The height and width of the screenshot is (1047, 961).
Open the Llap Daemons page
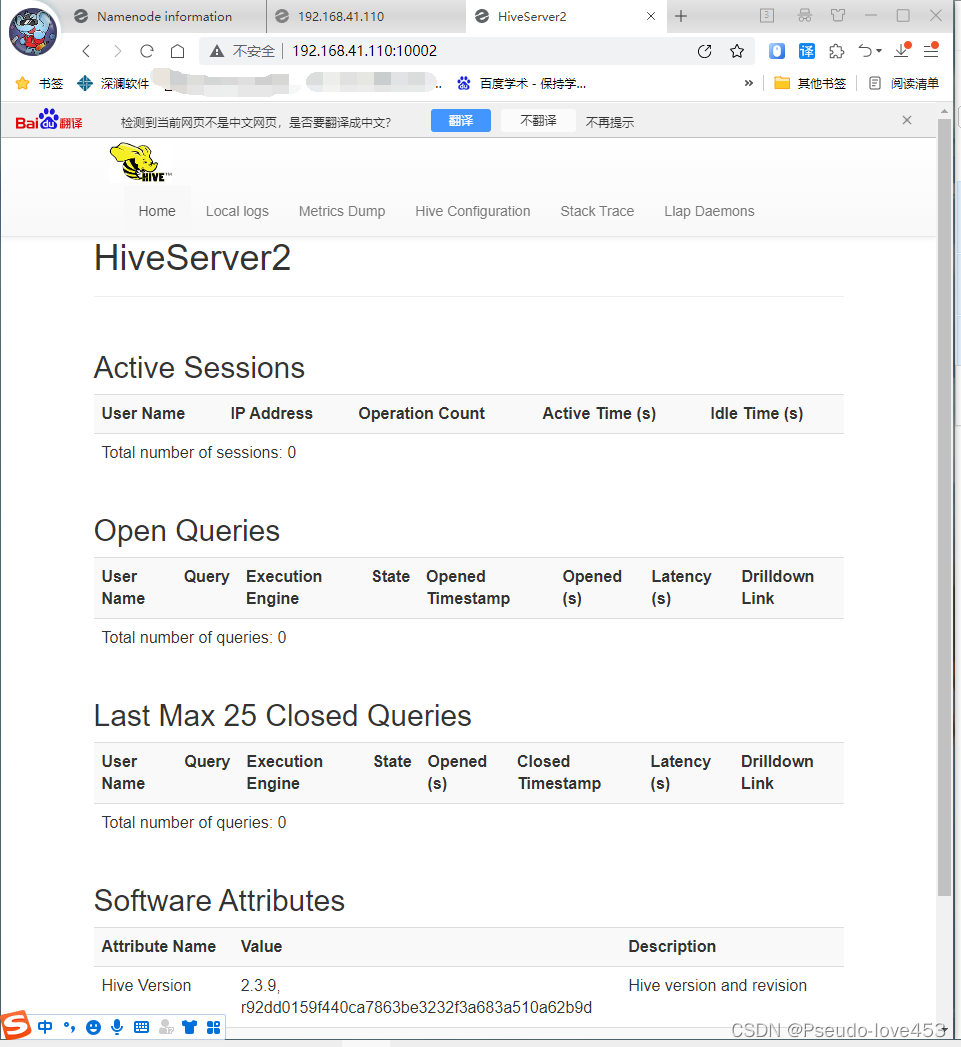point(709,211)
